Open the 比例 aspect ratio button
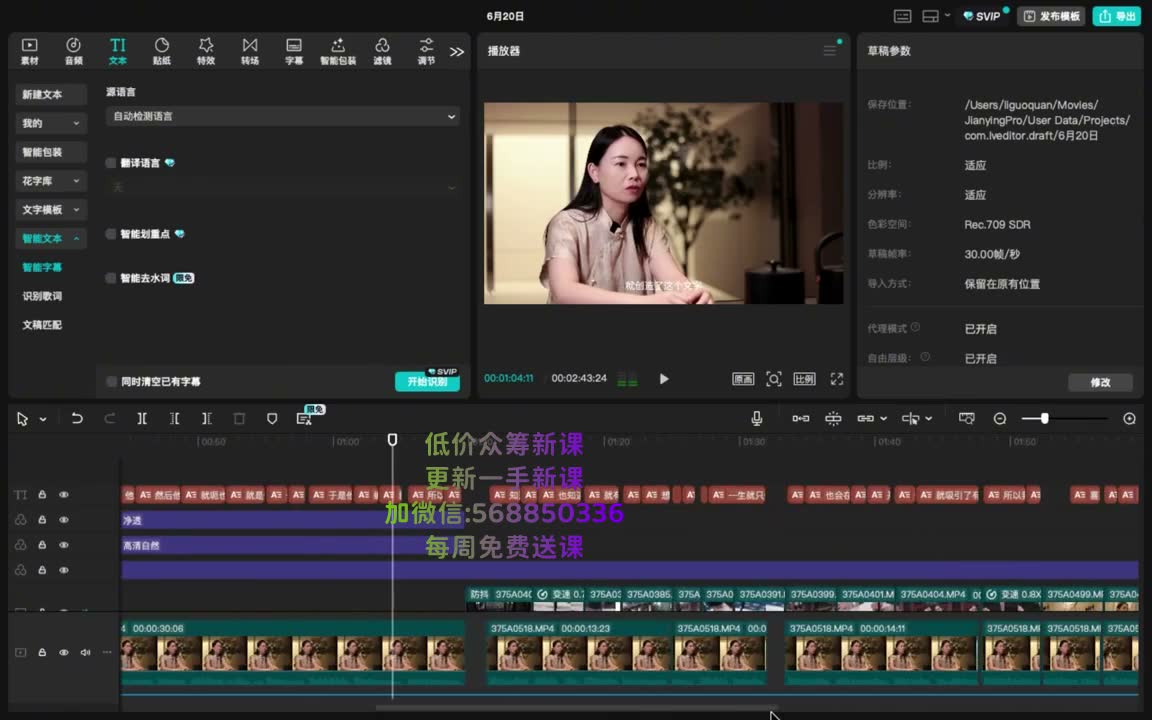1152x720 pixels. coord(804,379)
